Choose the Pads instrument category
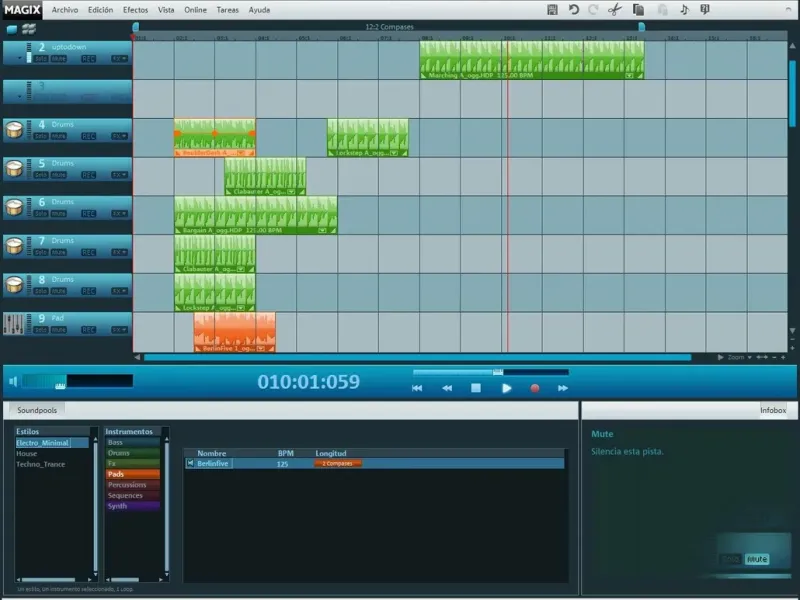 tap(133, 474)
